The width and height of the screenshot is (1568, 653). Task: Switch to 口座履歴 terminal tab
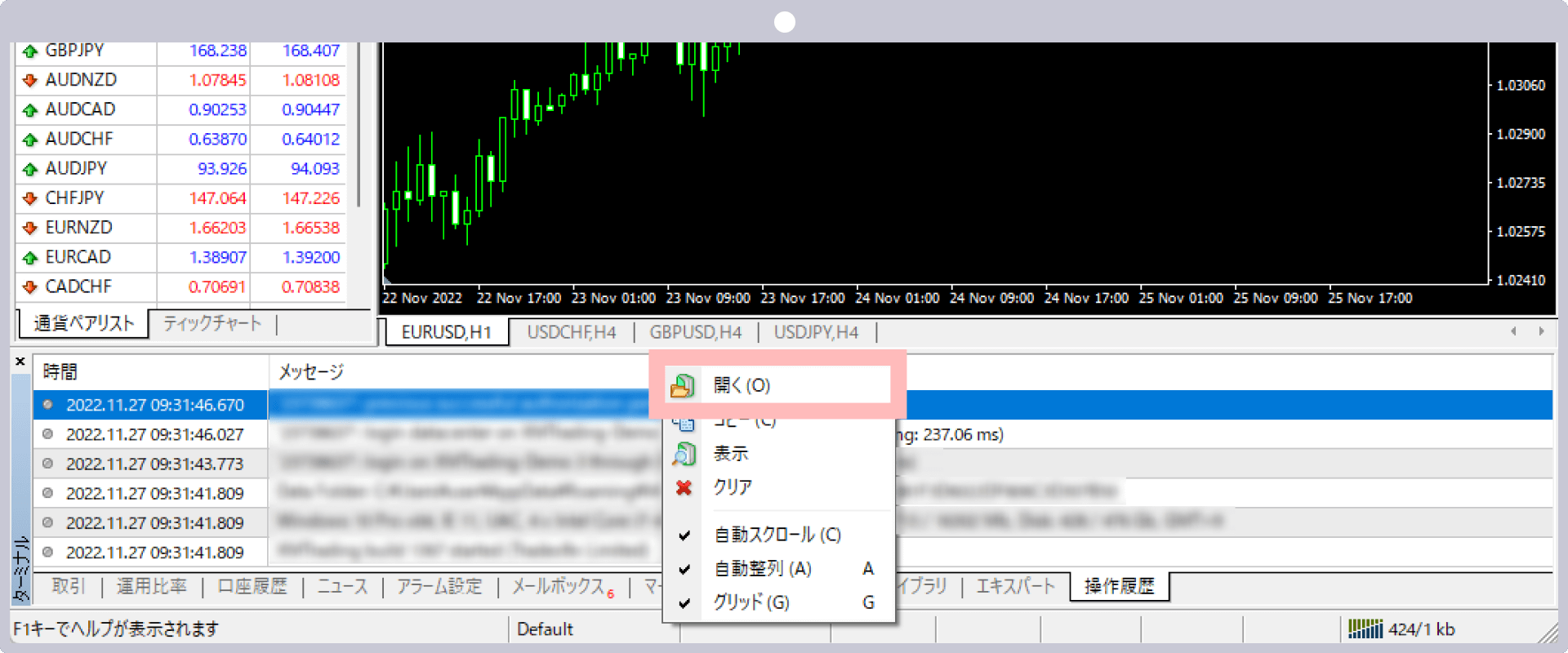pyautogui.click(x=252, y=586)
